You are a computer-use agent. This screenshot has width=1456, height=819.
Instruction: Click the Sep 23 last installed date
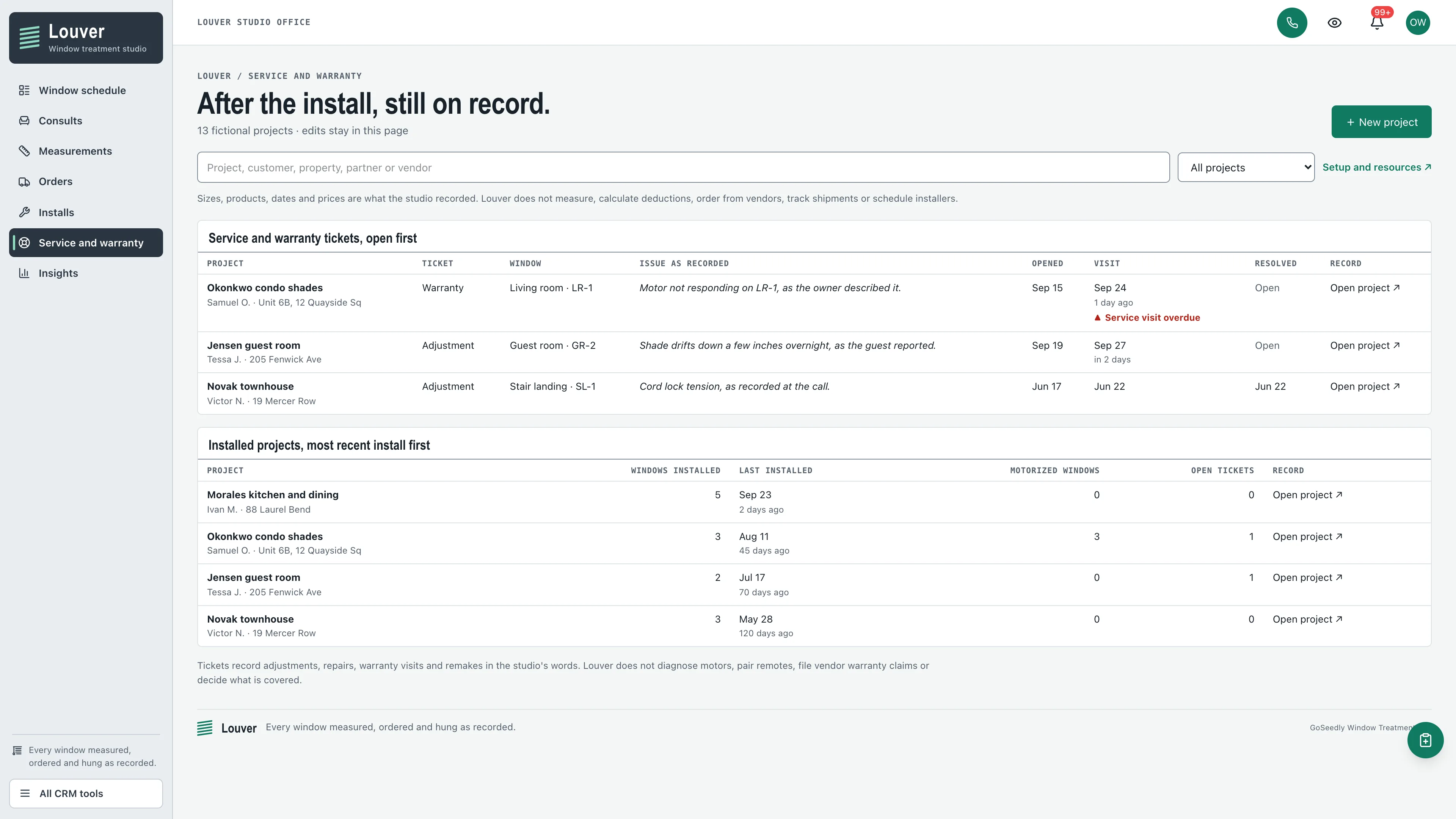(x=755, y=494)
